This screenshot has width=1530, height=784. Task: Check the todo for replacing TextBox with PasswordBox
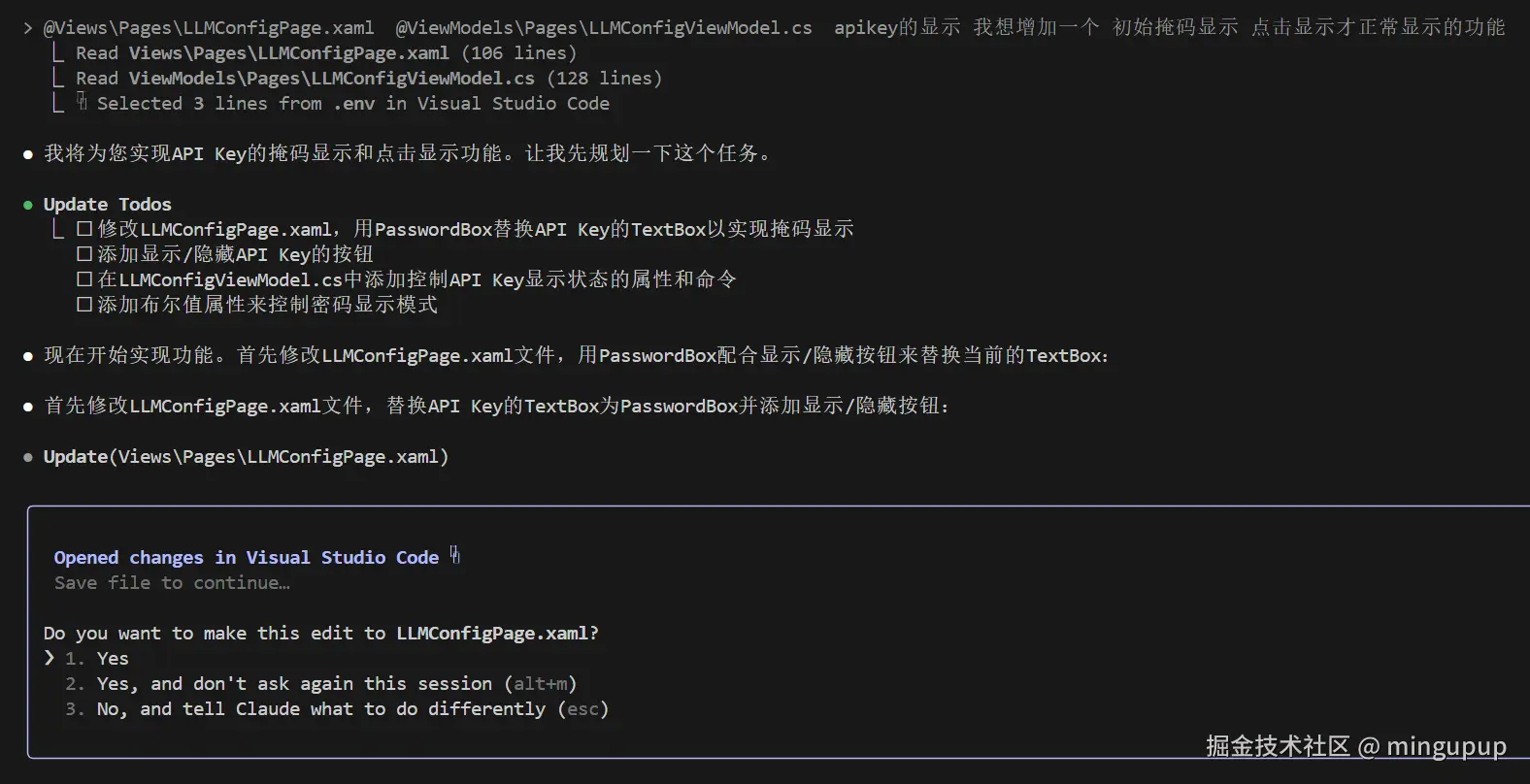point(84,229)
